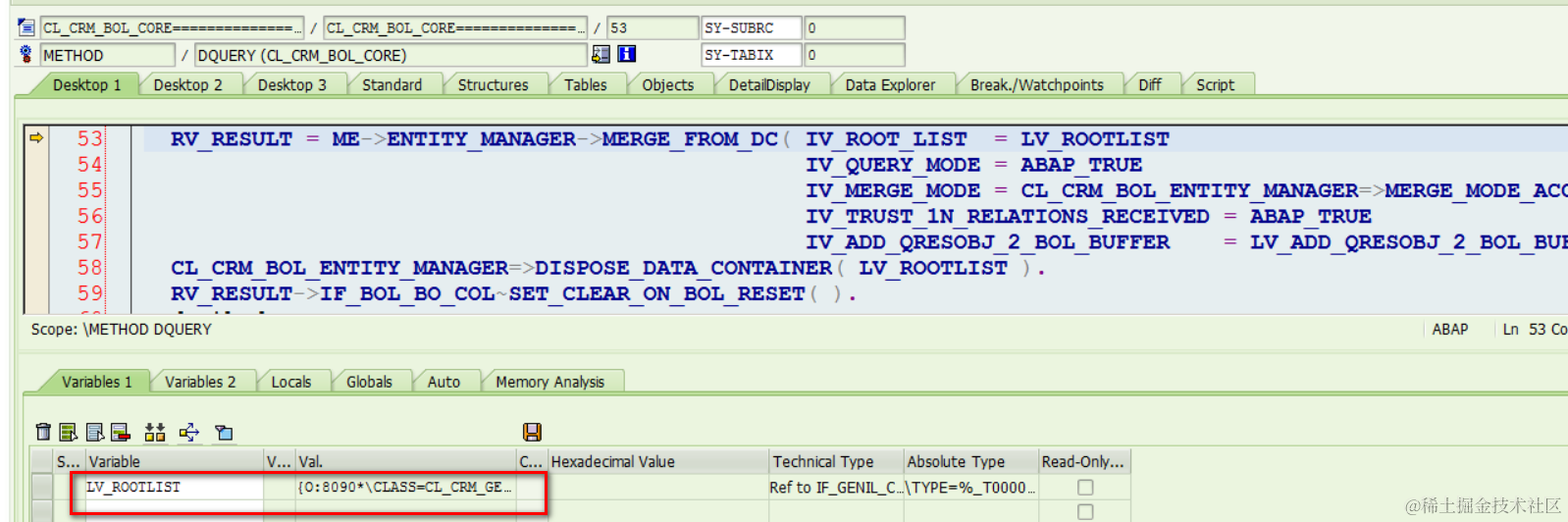Click the yellow arrow service tool icon
1568x522 pixels.
click(189, 432)
